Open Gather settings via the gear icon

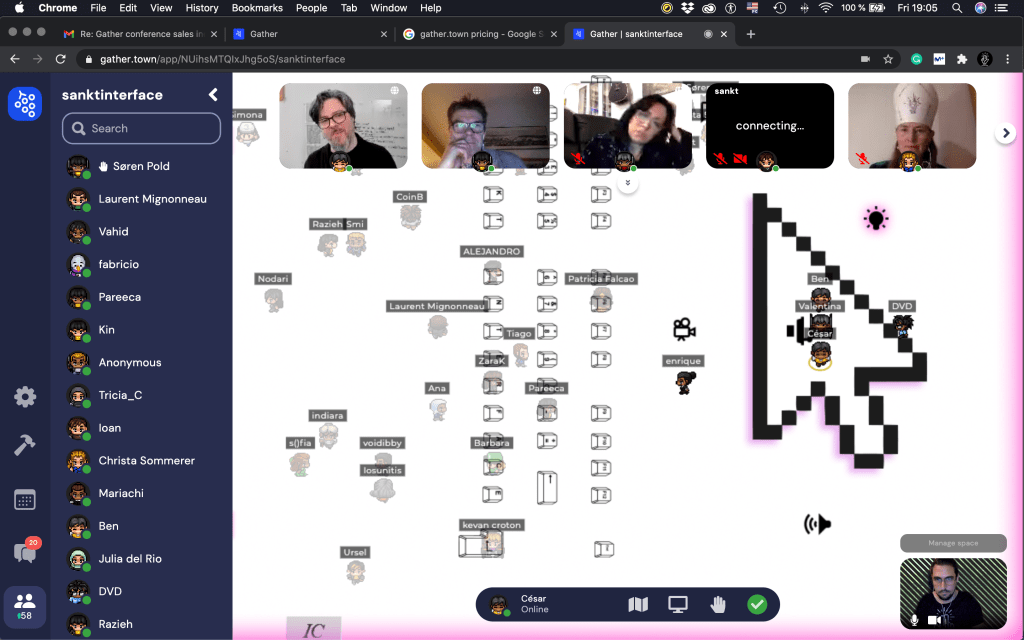click(25, 397)
